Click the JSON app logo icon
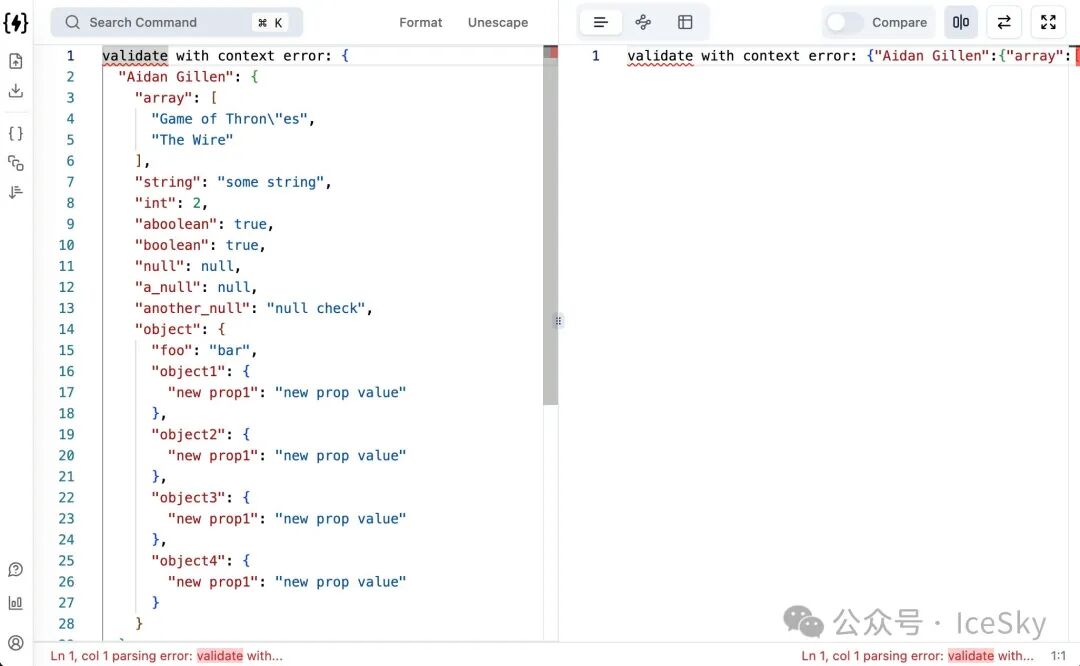 pos(16,22)
